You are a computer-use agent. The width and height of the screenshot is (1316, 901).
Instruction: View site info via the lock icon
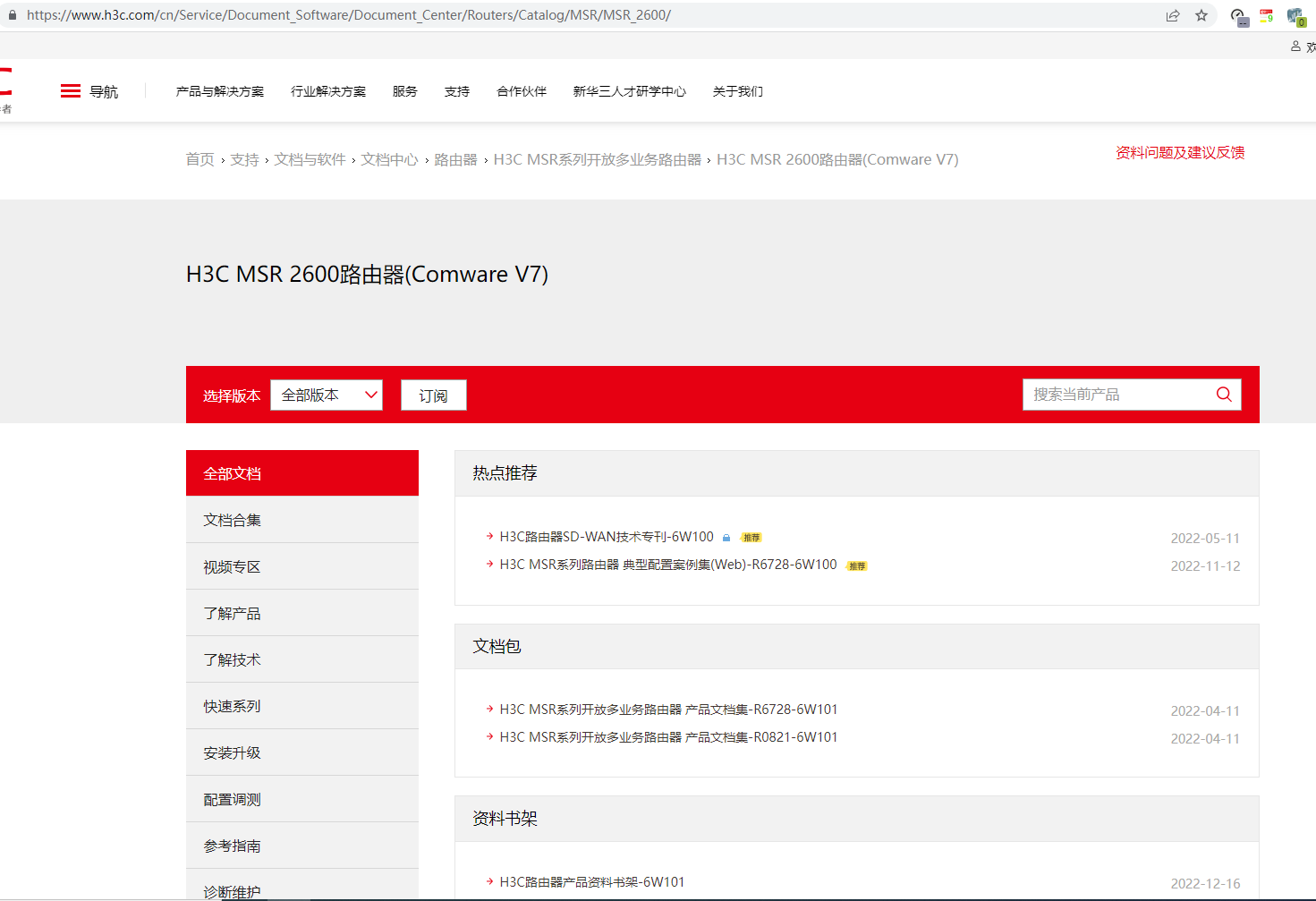(x=13, y=15)
